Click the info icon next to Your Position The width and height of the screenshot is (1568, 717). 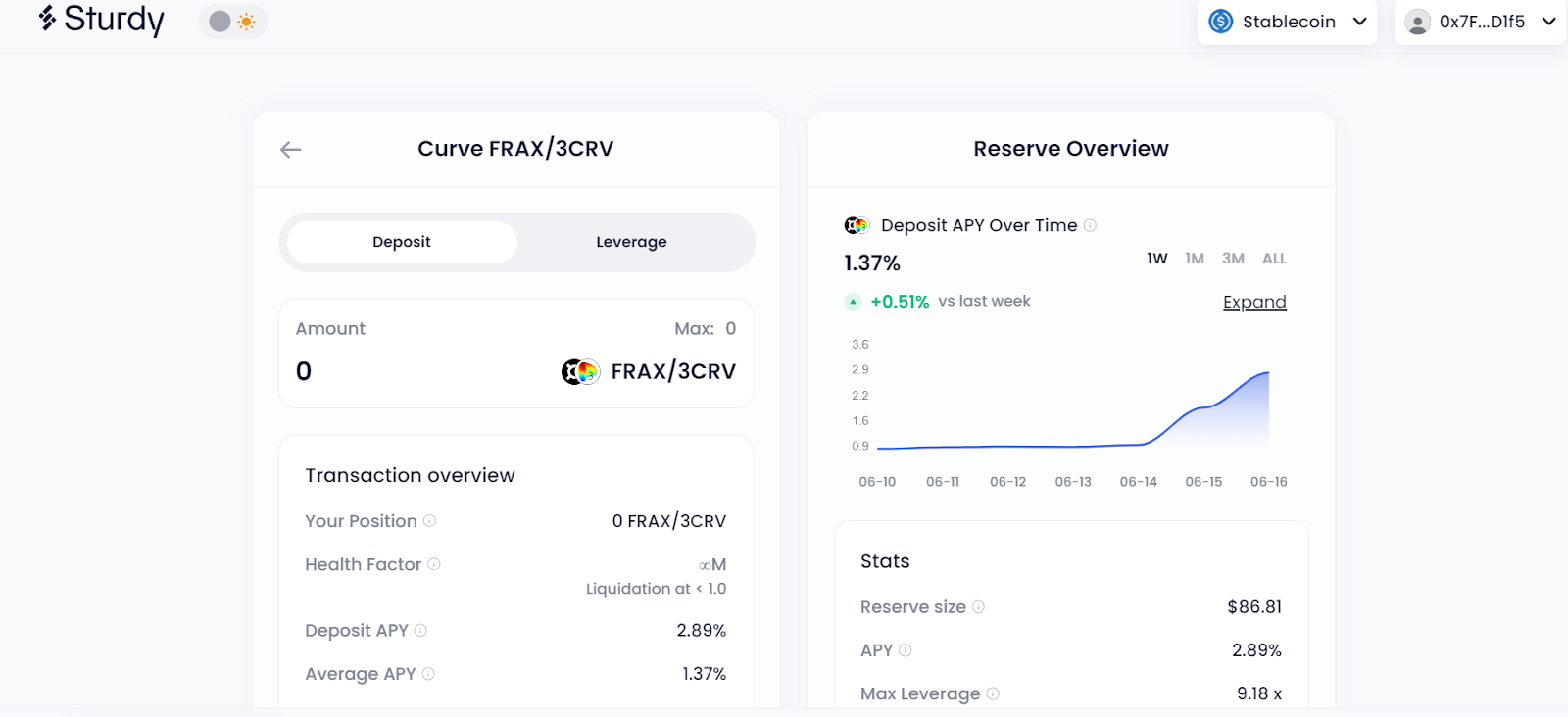click(x=429, y=521)
